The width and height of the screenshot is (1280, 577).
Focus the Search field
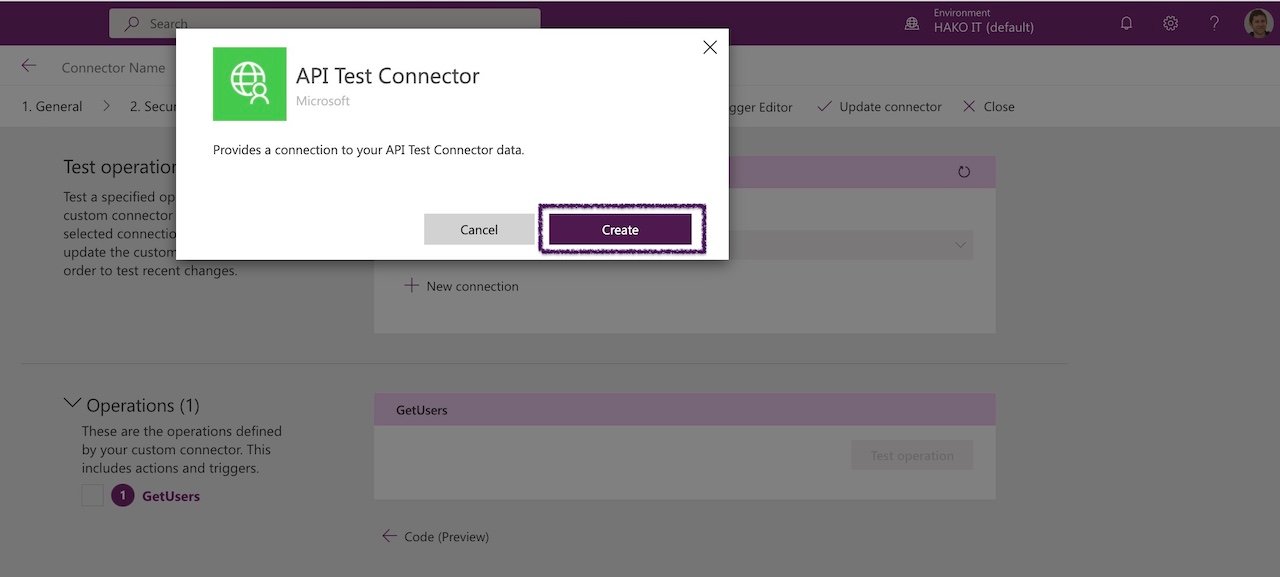point(325,23)
